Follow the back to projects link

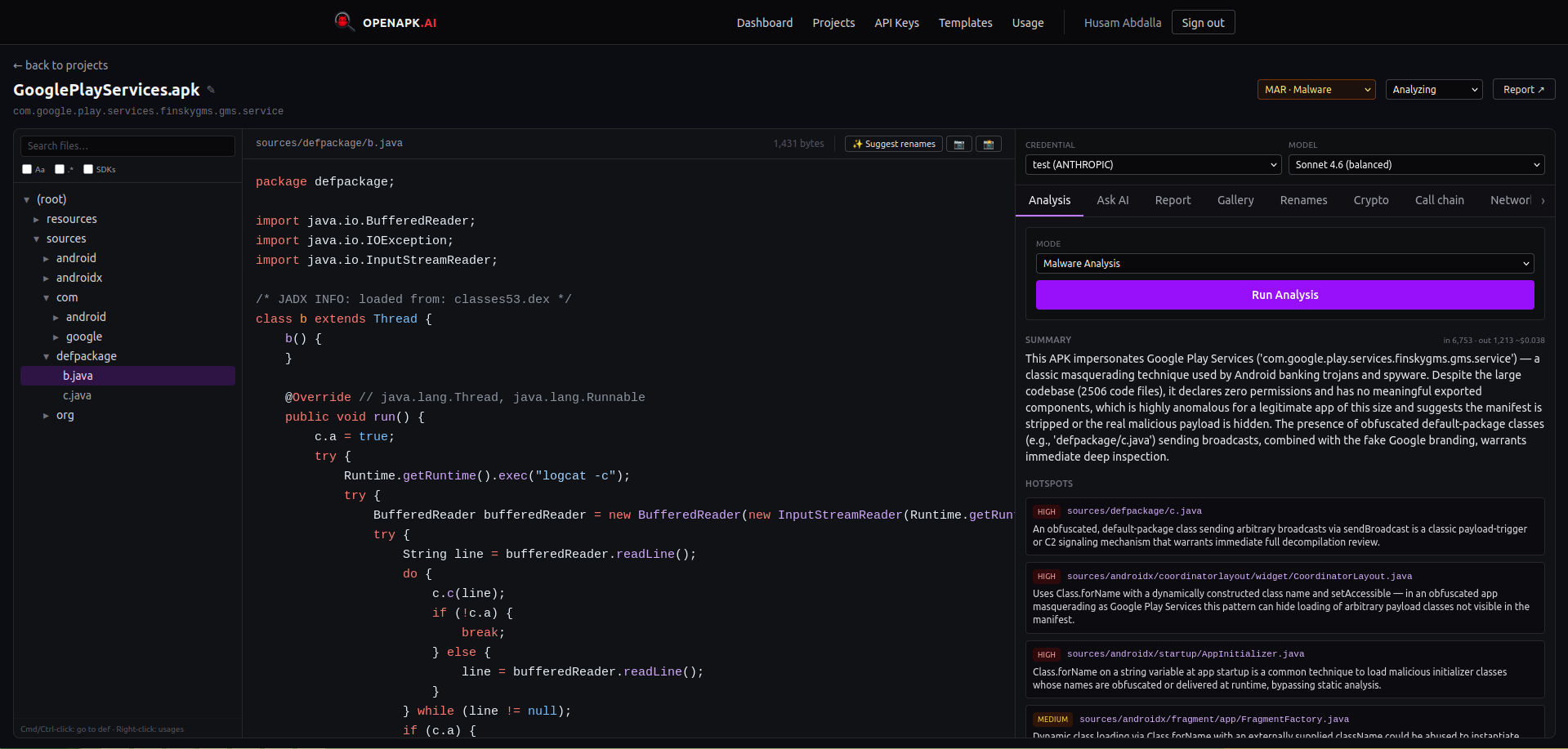coord(60,65)
